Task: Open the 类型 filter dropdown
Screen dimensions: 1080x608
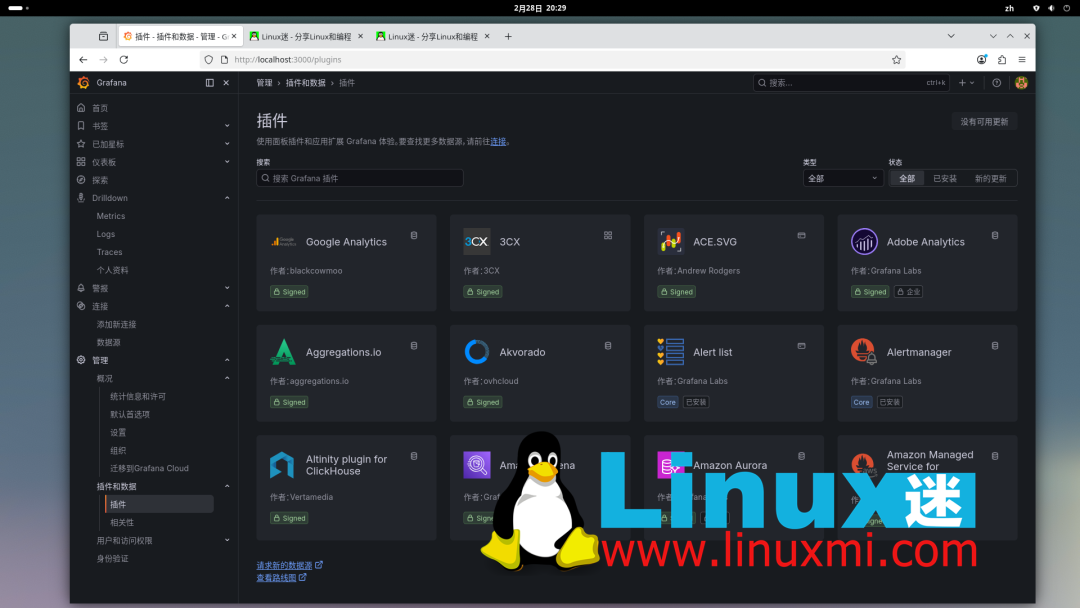Action: (843, 177)
